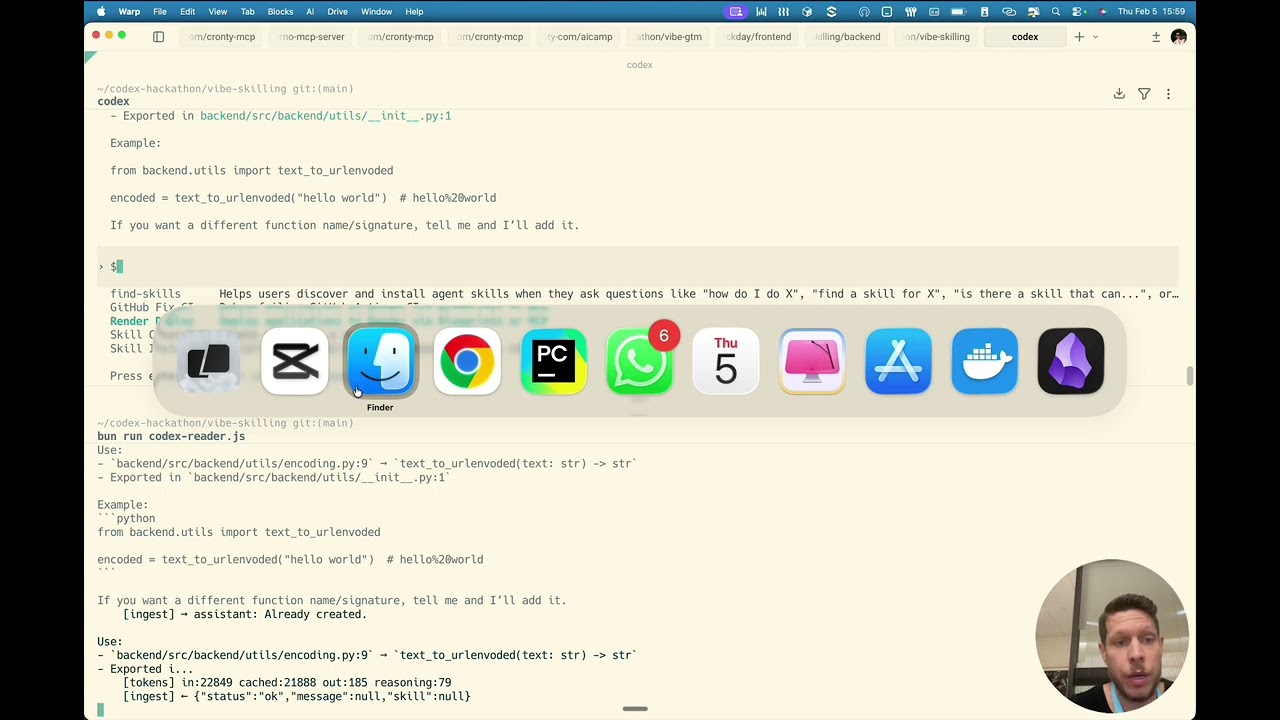This screenshot has width=1280, height=720.
Task: Open the App Store from the Dock
Action: pos(898,361)
